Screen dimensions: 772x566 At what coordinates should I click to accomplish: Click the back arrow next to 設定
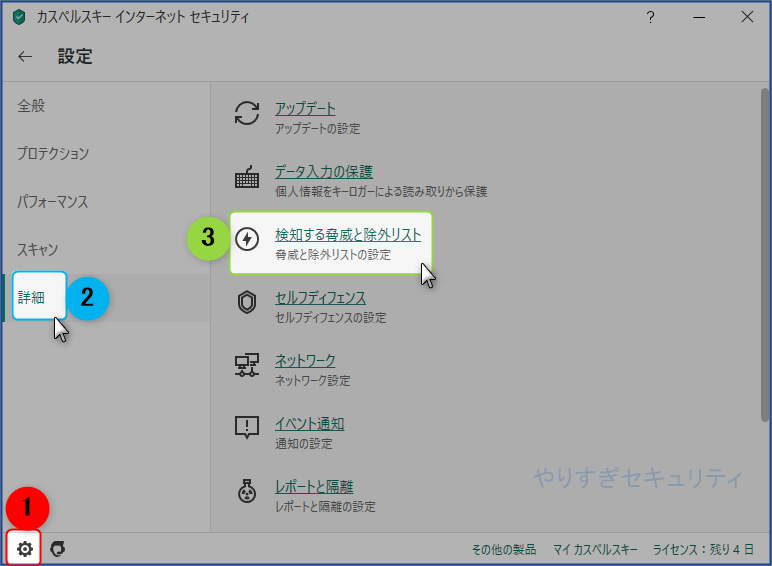25,57
